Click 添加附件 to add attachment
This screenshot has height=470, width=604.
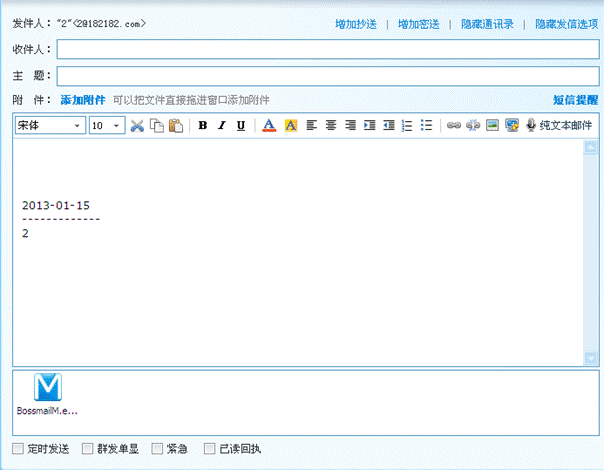[82, 100]
